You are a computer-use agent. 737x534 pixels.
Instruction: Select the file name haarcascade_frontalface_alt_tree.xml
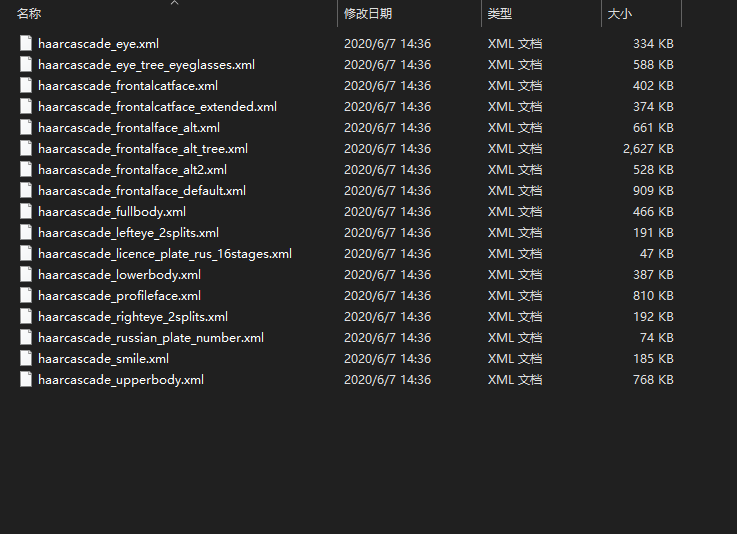[143, 149]
